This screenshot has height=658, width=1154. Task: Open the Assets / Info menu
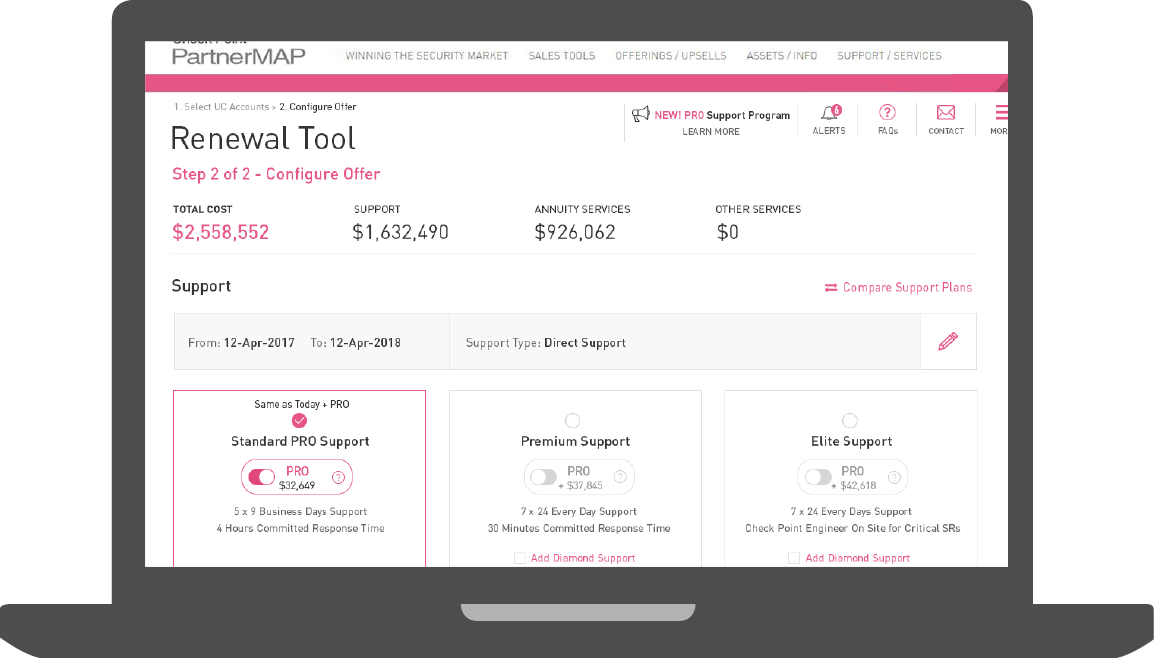click(x=782, y=56)
